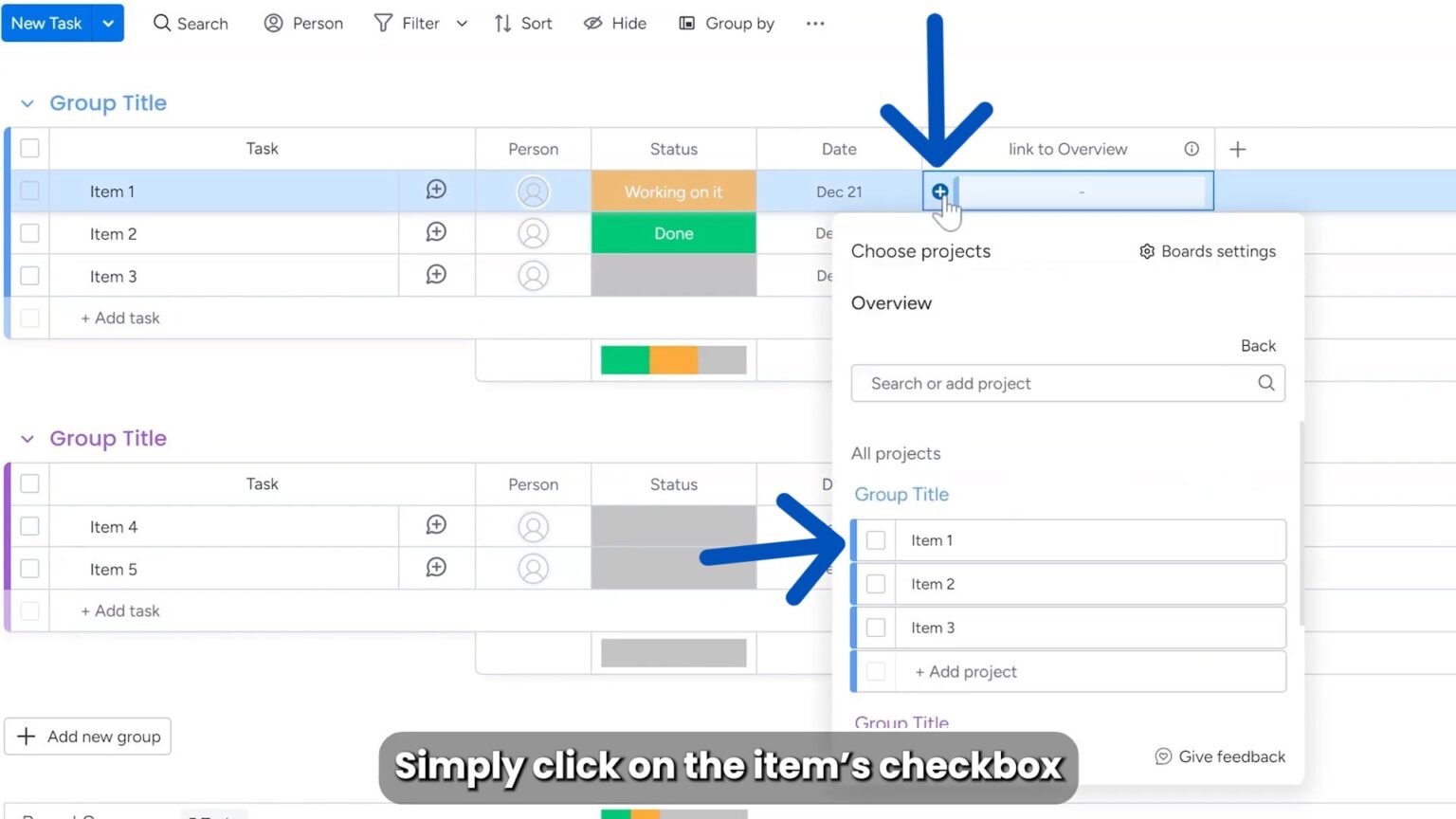Screen dimensions: 1456x819
Task: Click the Person avatar for Item 2
Action: (533, 233)
